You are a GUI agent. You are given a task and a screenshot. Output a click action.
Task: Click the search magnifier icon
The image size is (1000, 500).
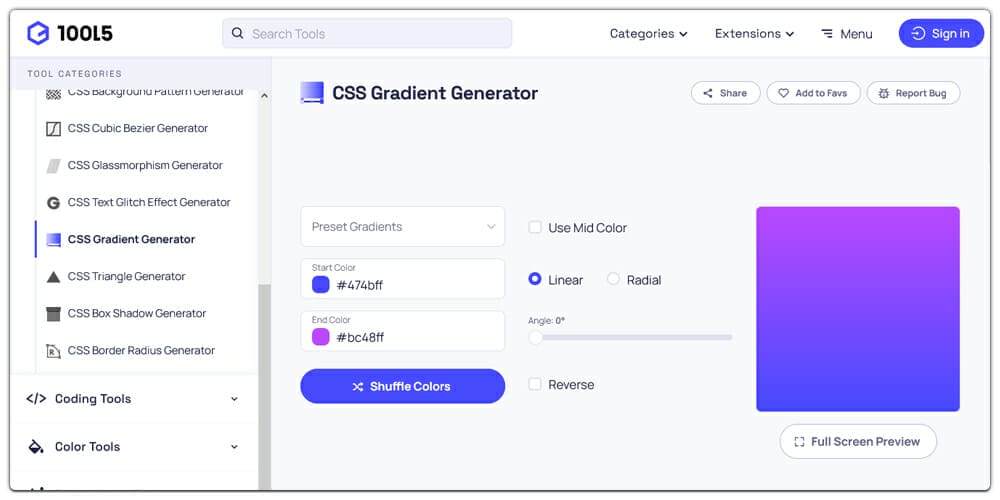pos(237,33)
